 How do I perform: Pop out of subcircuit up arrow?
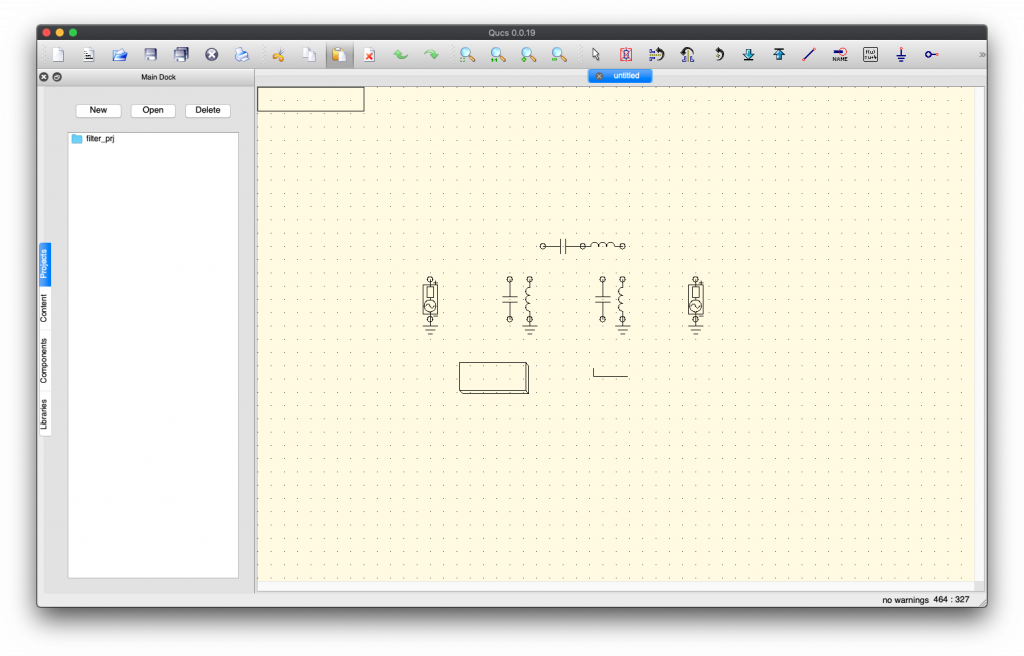pyautogui.click(x=778, y=55)
